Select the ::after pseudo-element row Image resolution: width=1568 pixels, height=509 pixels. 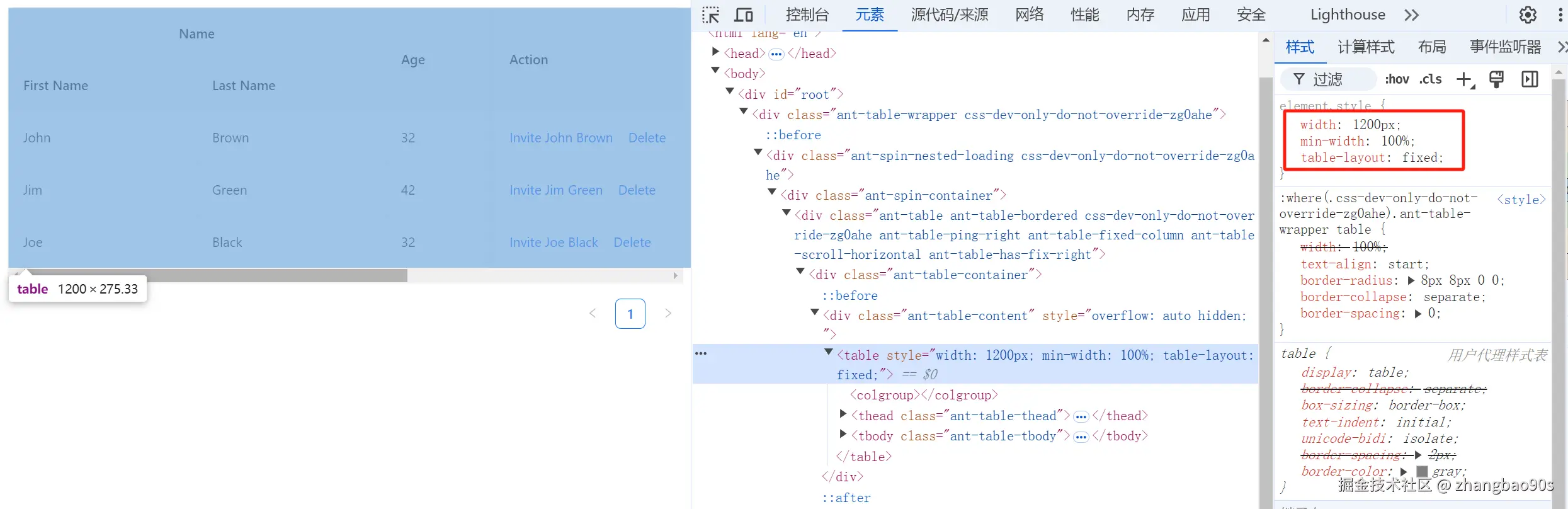(x=846, y=498)
